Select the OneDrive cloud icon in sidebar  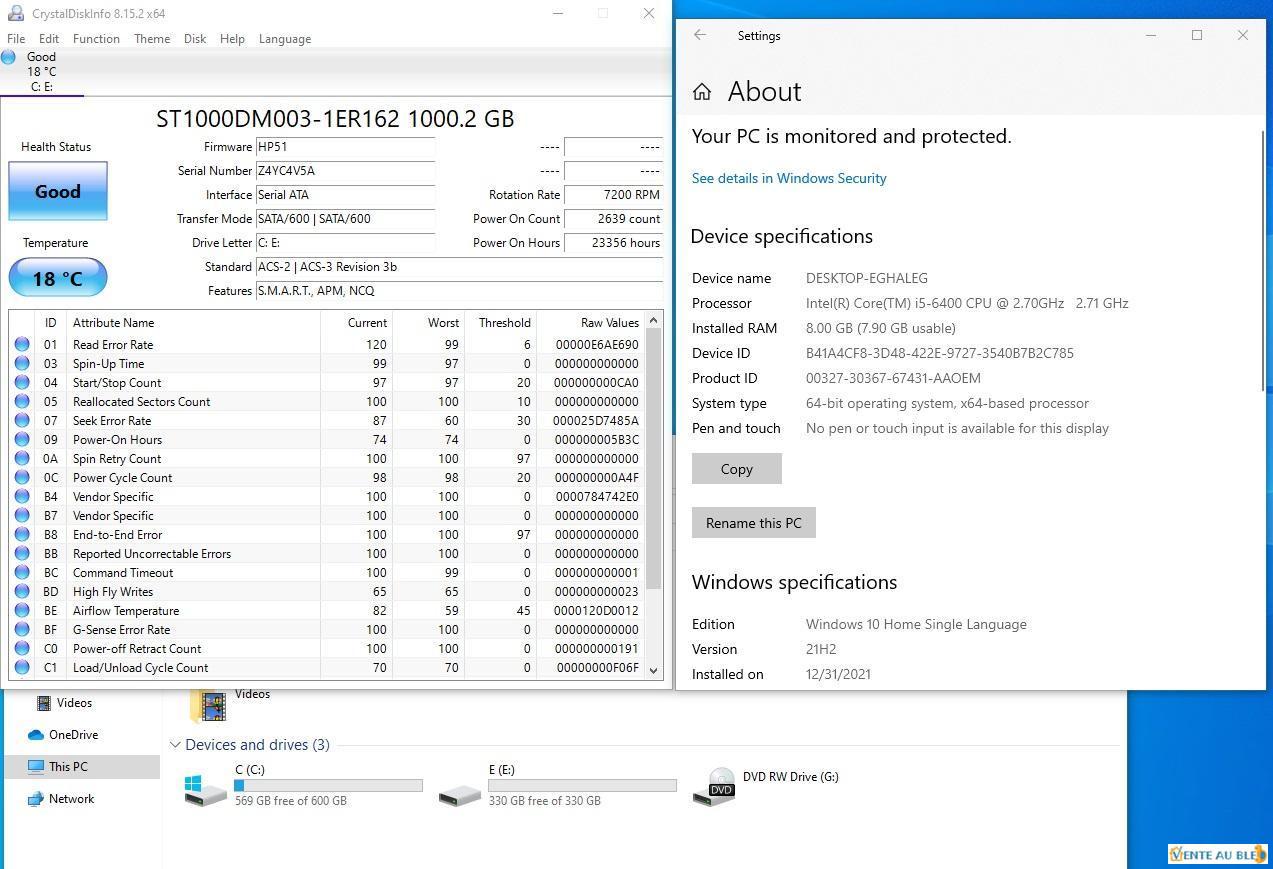pyautogui.click(x=36, y=735)
